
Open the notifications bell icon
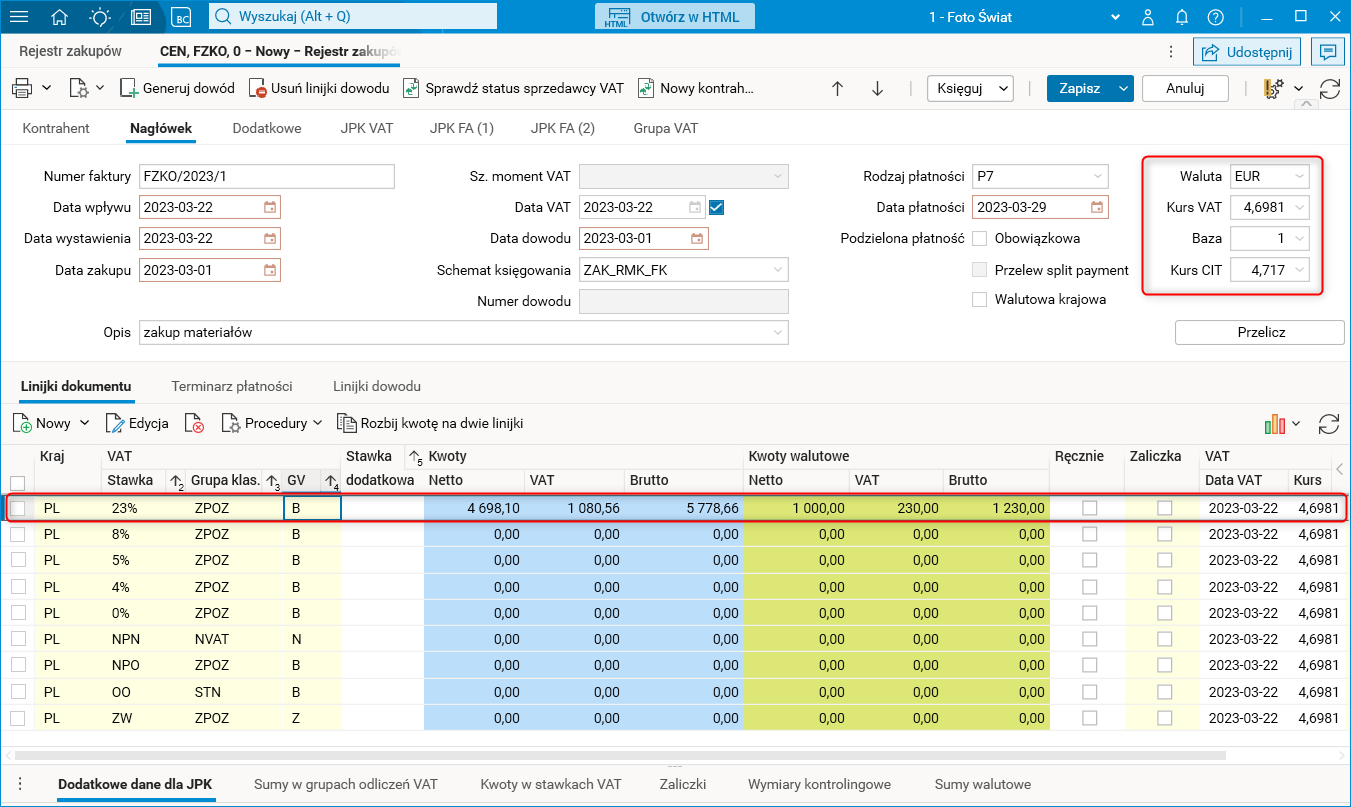click(x=1182, y=17)
